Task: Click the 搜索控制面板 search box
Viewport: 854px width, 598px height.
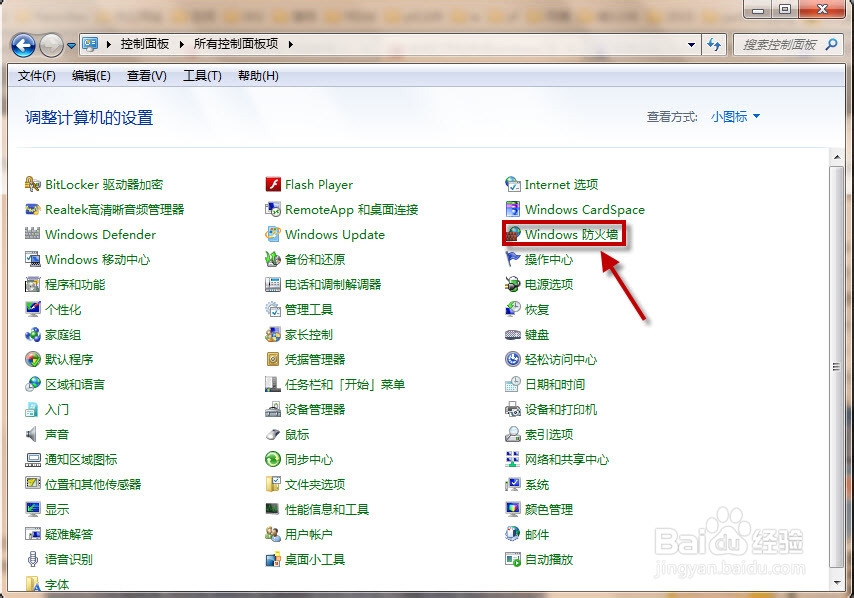Action: coord(787,45)
